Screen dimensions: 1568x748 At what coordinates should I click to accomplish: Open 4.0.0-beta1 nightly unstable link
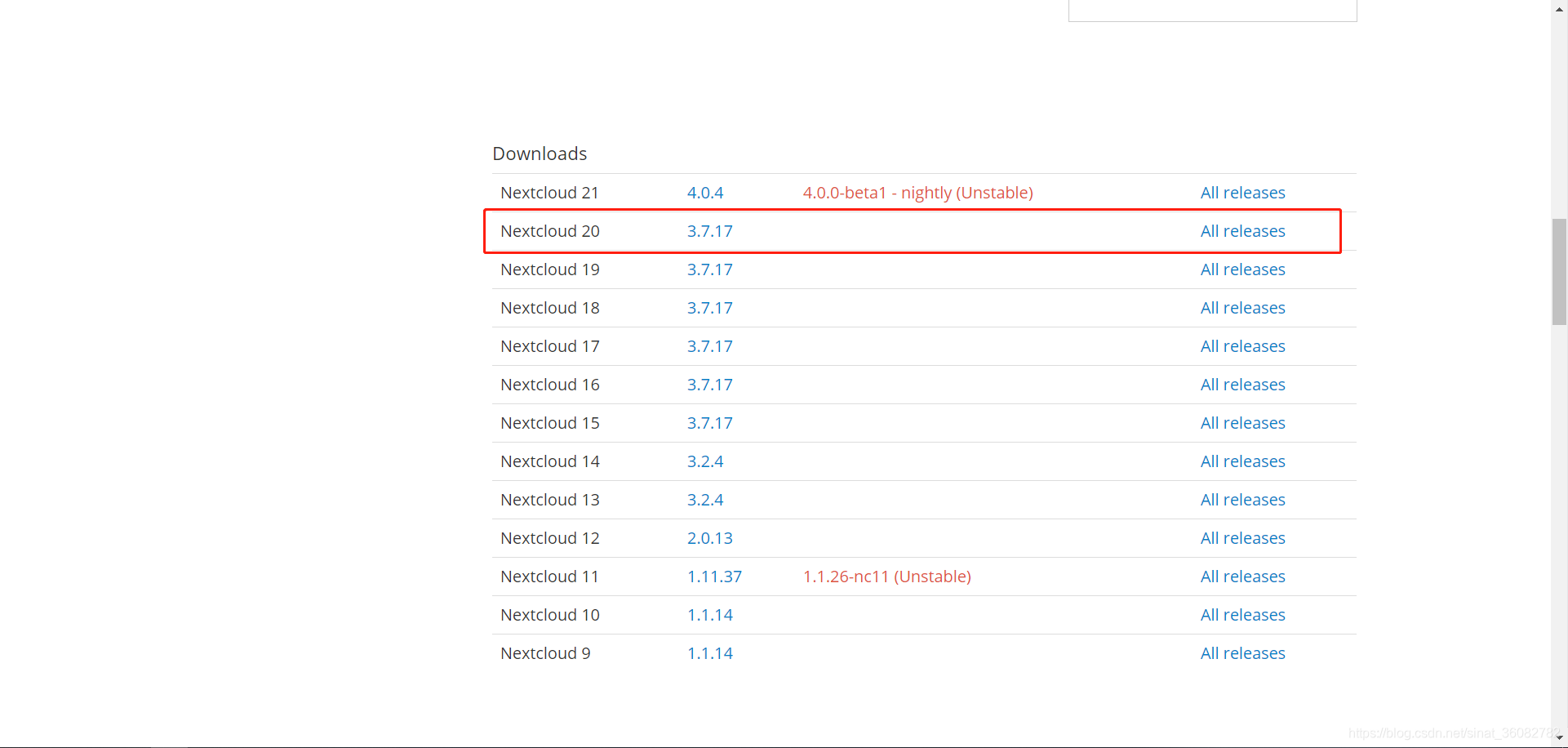click(917, 193)
